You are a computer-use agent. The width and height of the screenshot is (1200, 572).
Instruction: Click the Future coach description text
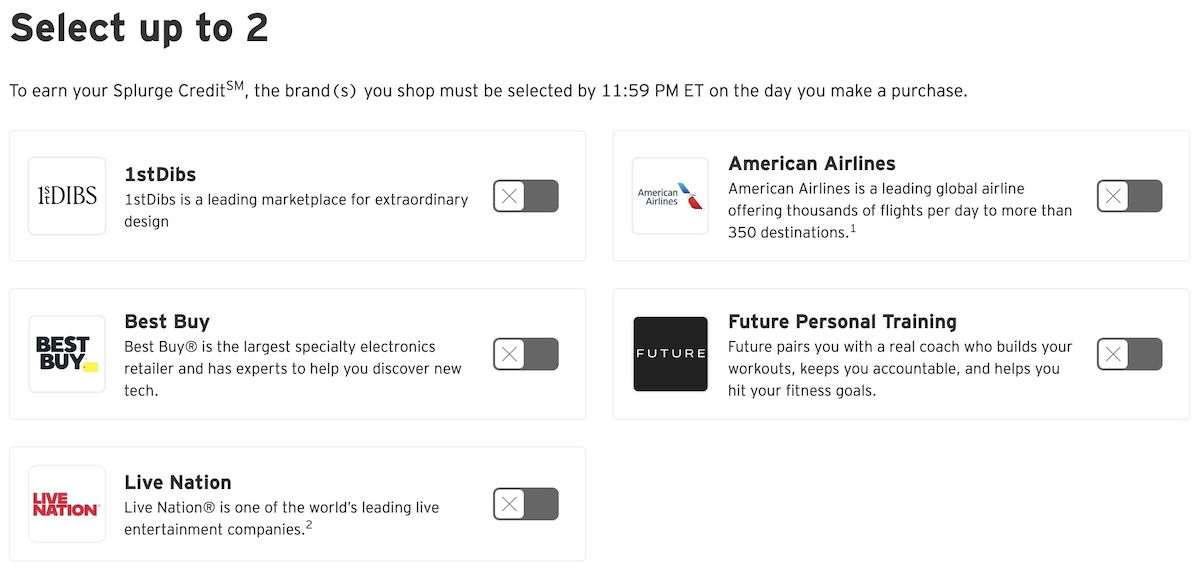[900, 368]
